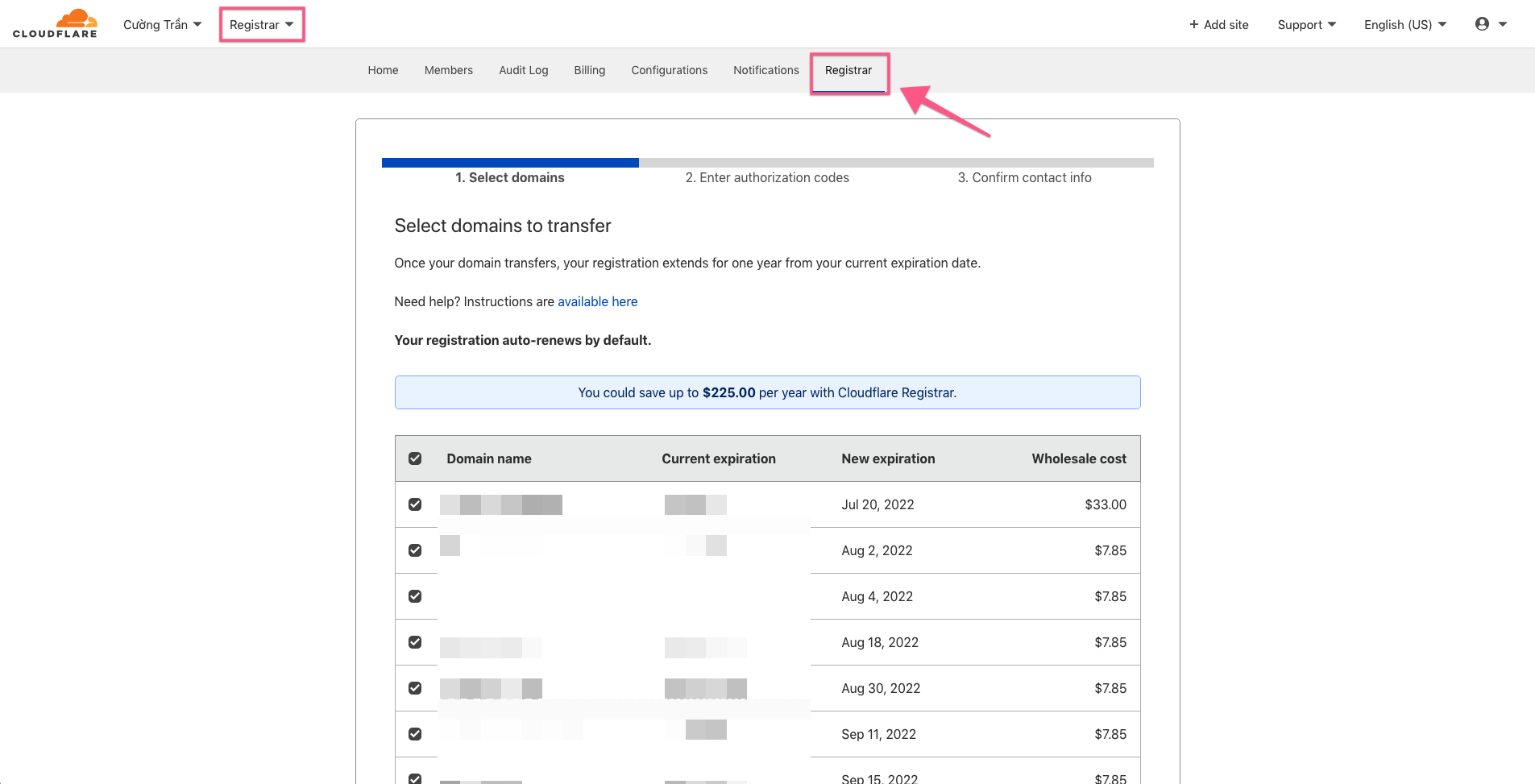Click the 'Aug 4, 2022' new expiration cell
The width and height of the screenshot is (1535, 784).
pyautogui.click(x=877, y=596)
